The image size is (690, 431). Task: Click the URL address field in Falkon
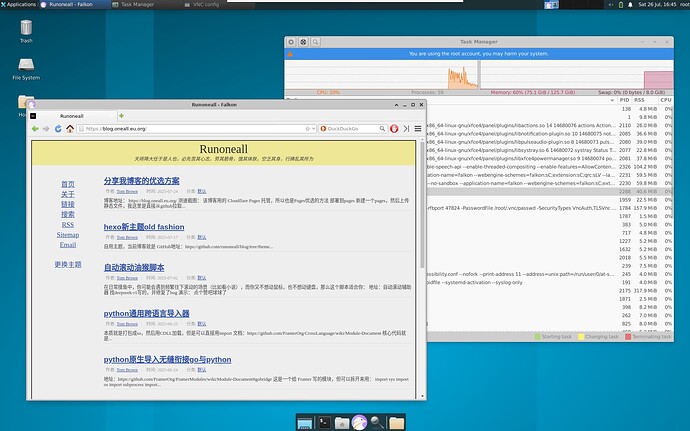click(196, 129)
